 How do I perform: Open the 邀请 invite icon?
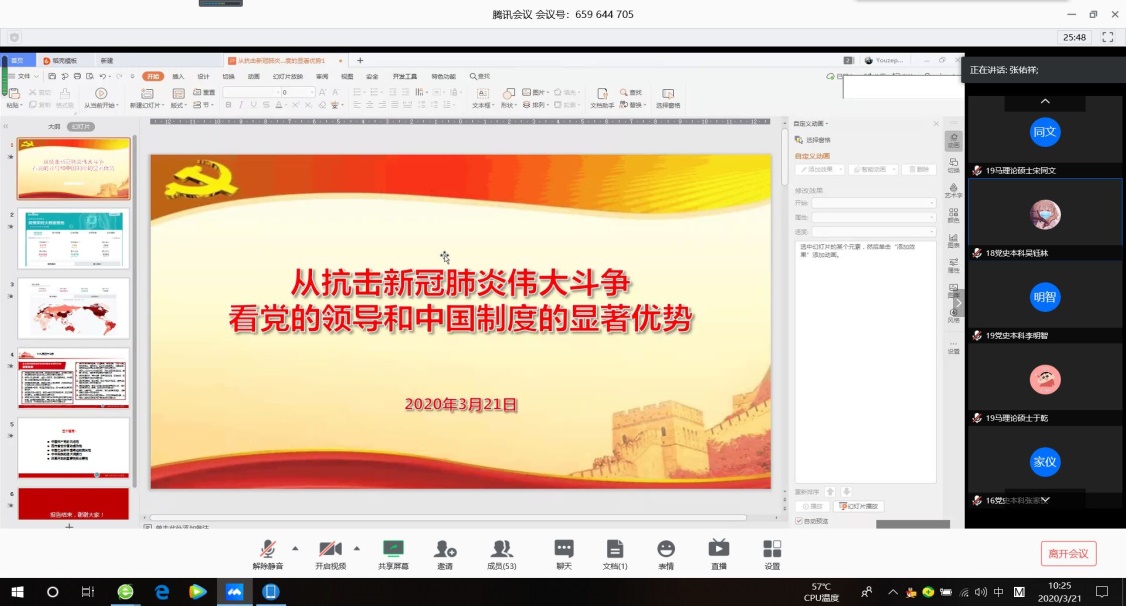point(445,549)
